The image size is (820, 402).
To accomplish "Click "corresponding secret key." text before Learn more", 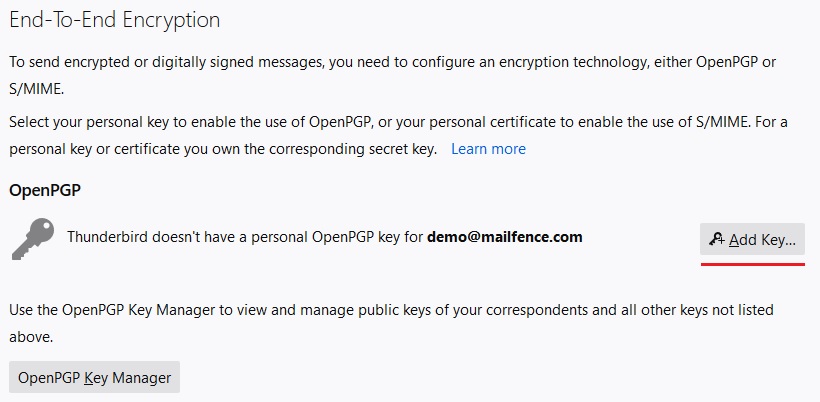I will click(x=353, y=149).
